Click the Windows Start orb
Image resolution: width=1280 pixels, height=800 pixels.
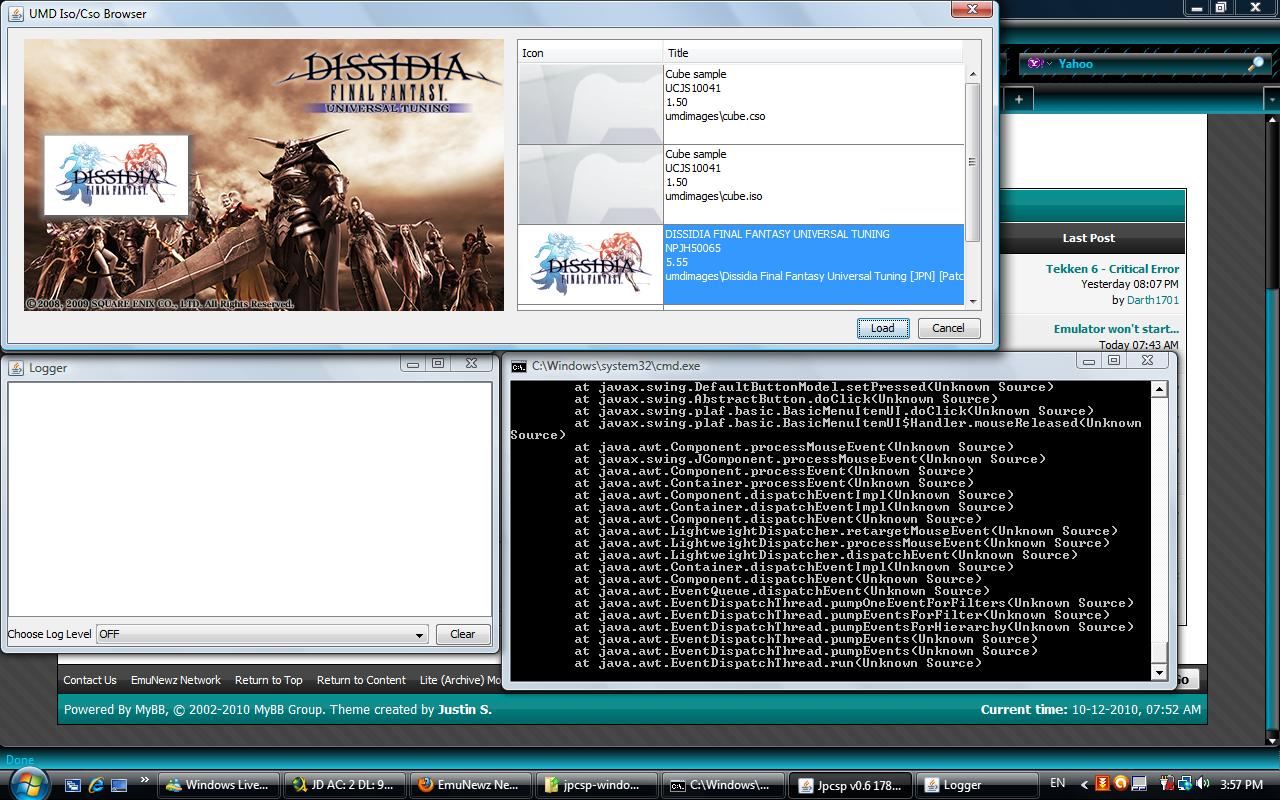pyautogui.click(x=27, y=783)
